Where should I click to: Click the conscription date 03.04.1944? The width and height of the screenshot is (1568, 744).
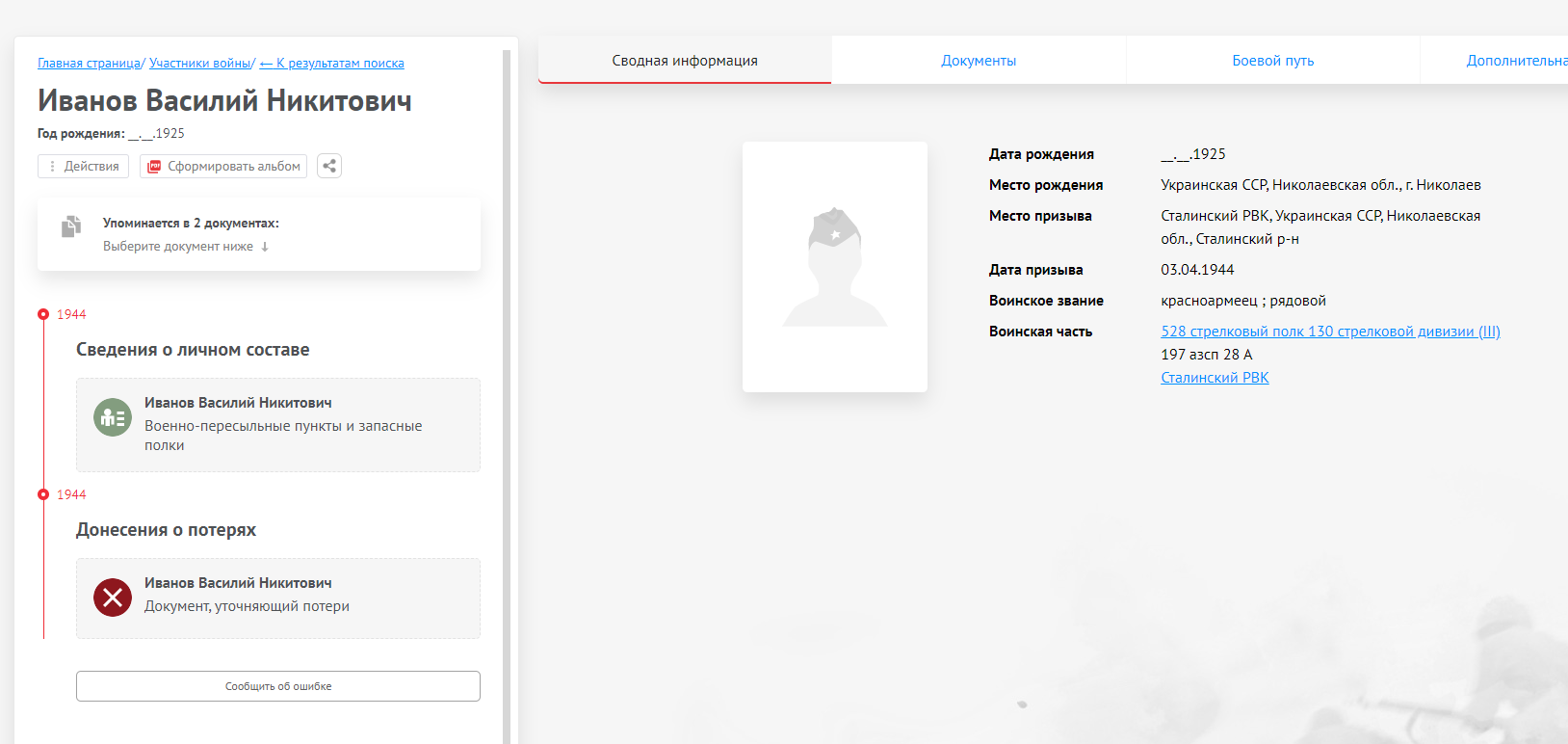pos(1197,270)
